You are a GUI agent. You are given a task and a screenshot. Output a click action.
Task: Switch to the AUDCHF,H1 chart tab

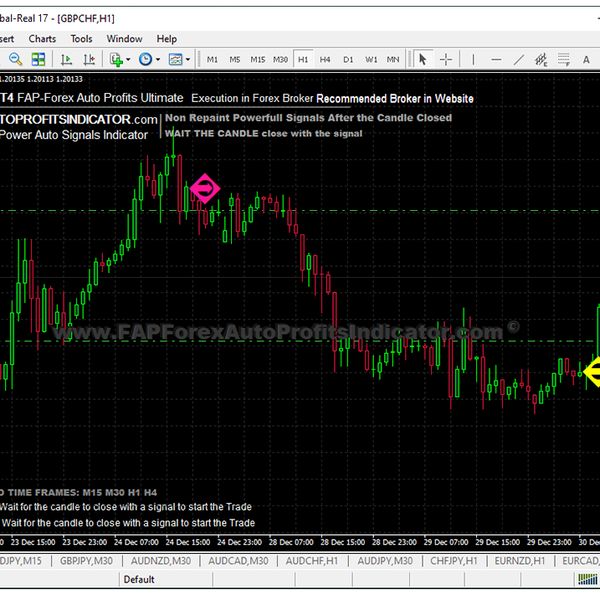click(x=312, y=561)
